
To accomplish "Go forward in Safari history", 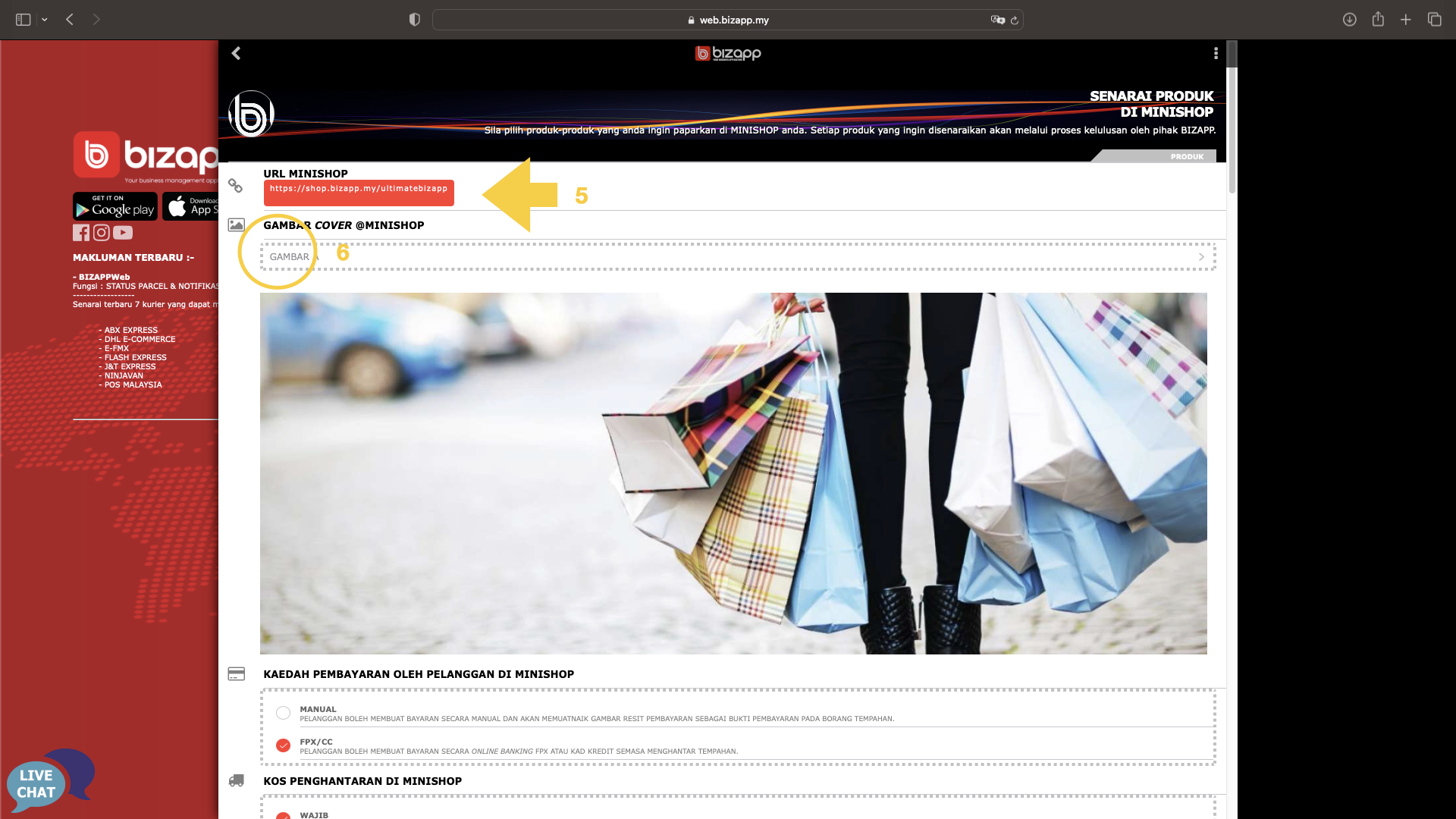I will tap(96, 20).
